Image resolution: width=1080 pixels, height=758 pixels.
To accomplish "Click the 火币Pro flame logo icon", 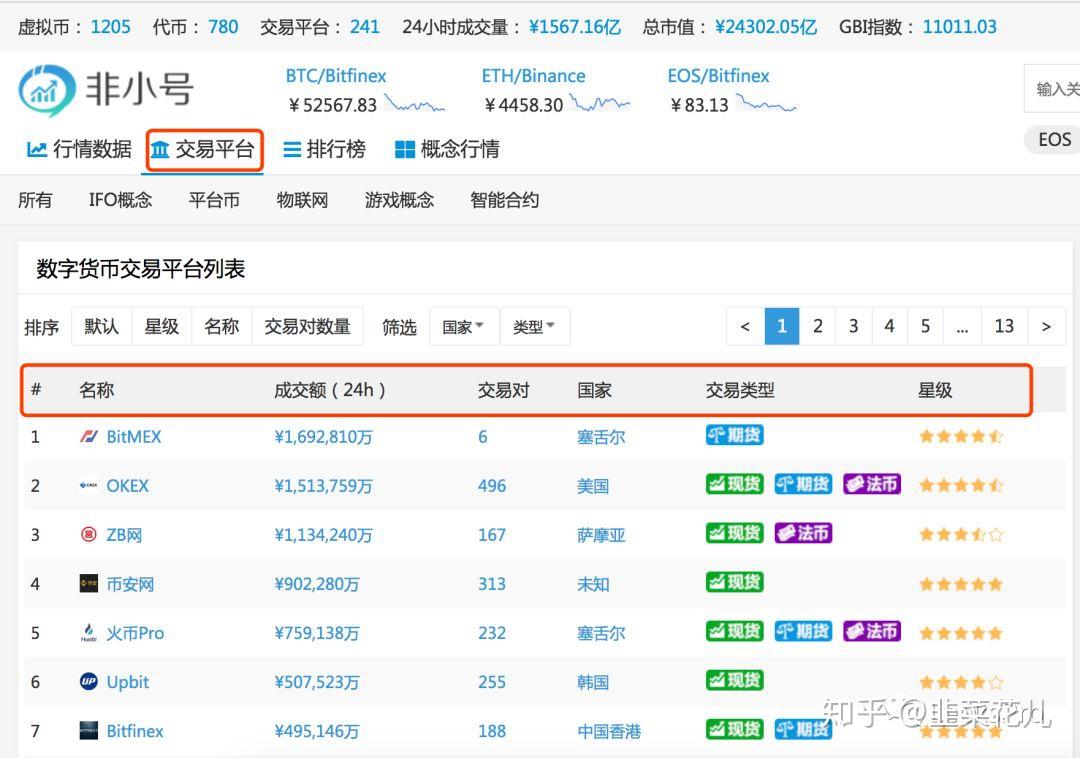I will (89, 632).
